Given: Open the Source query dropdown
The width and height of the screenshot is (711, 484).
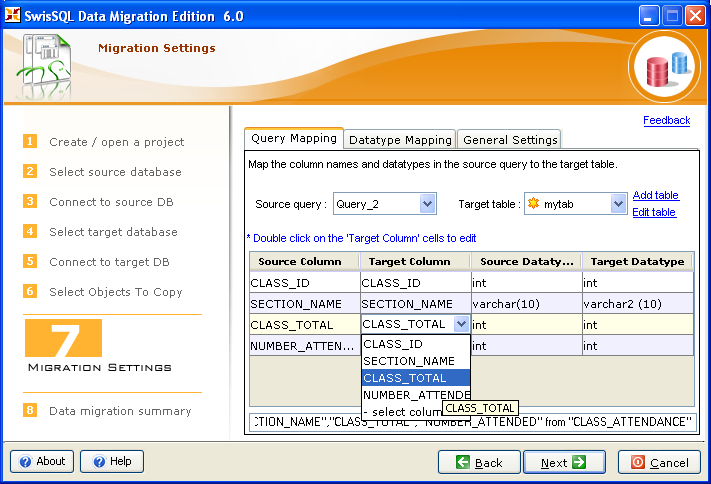Looking at the screenshot, I should [427, 204].
